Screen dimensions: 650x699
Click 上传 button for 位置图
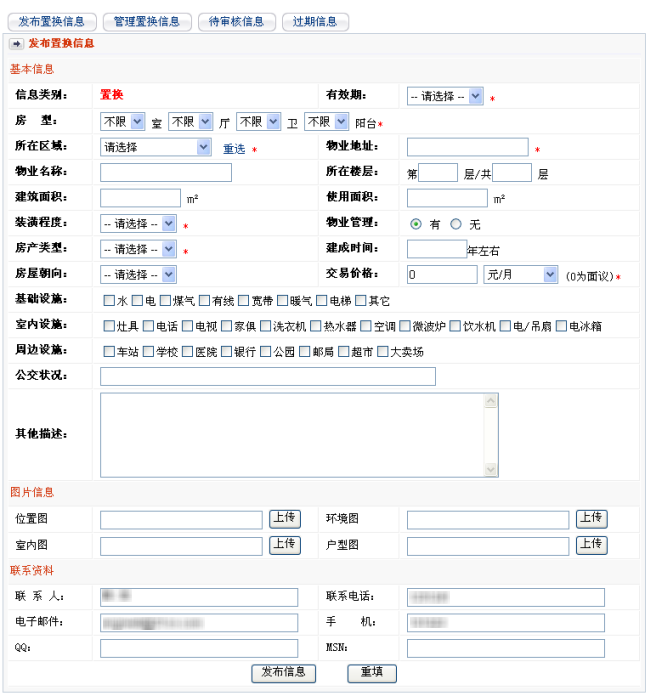[x=284, y=518]
